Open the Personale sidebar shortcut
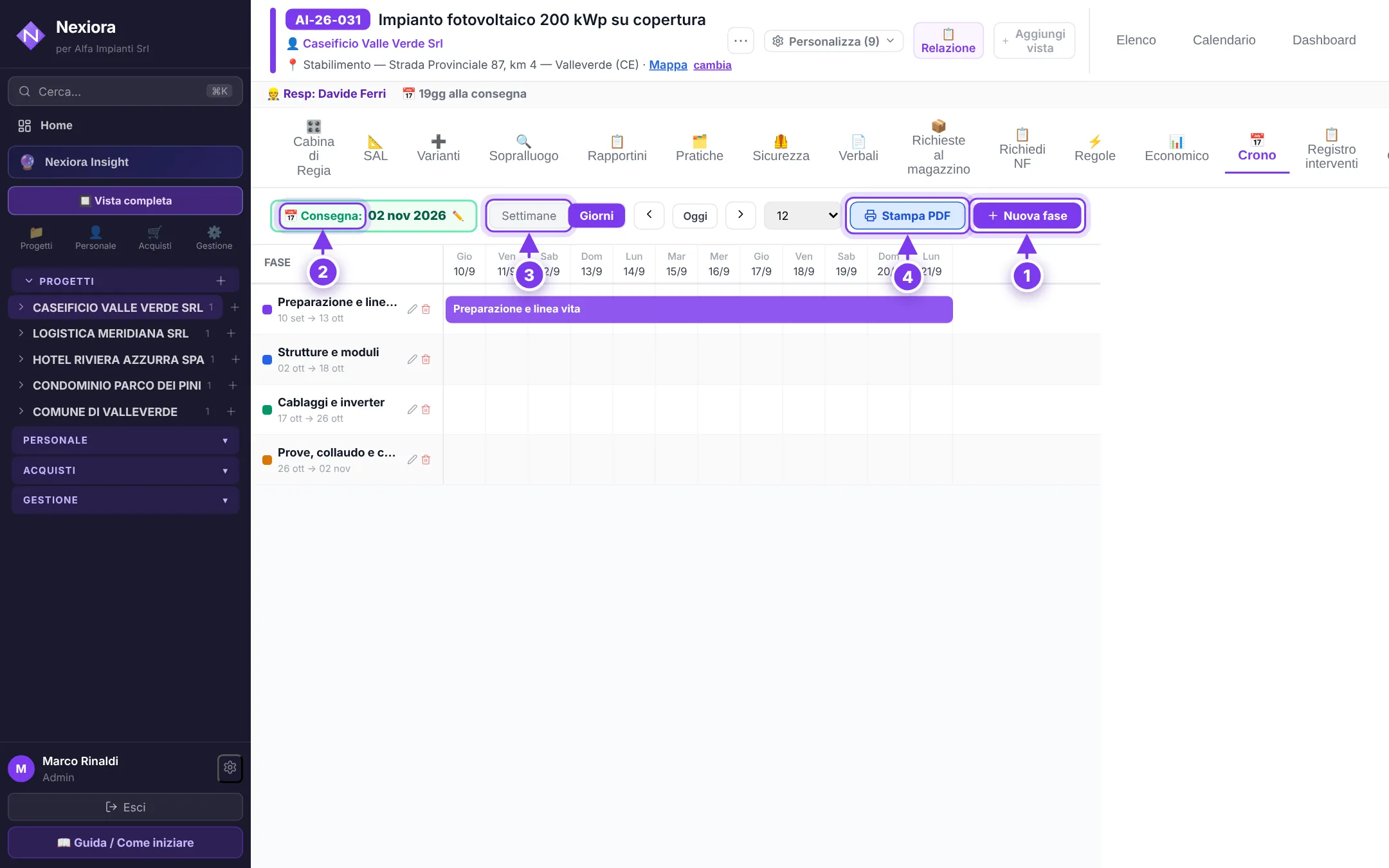Image resolution: width=1389 pixels, height=868 pixels. point(95,238)
